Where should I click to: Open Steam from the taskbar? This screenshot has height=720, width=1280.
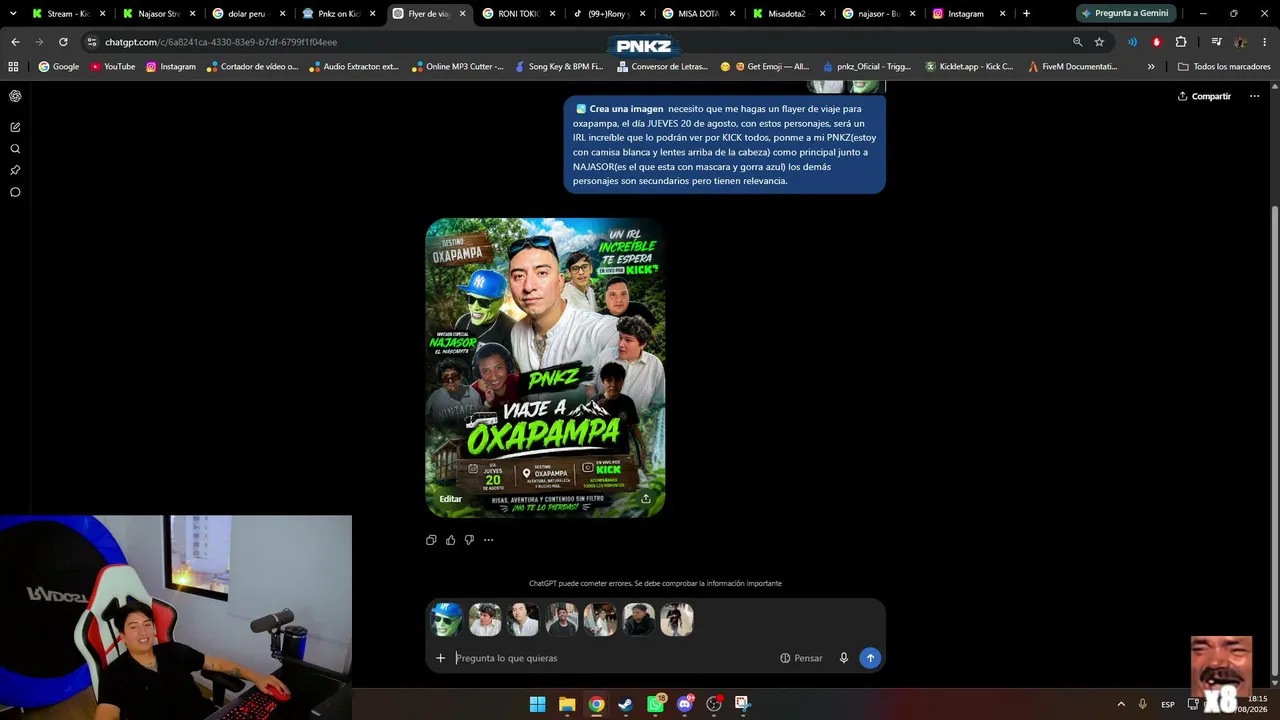(x=625, y=704)
